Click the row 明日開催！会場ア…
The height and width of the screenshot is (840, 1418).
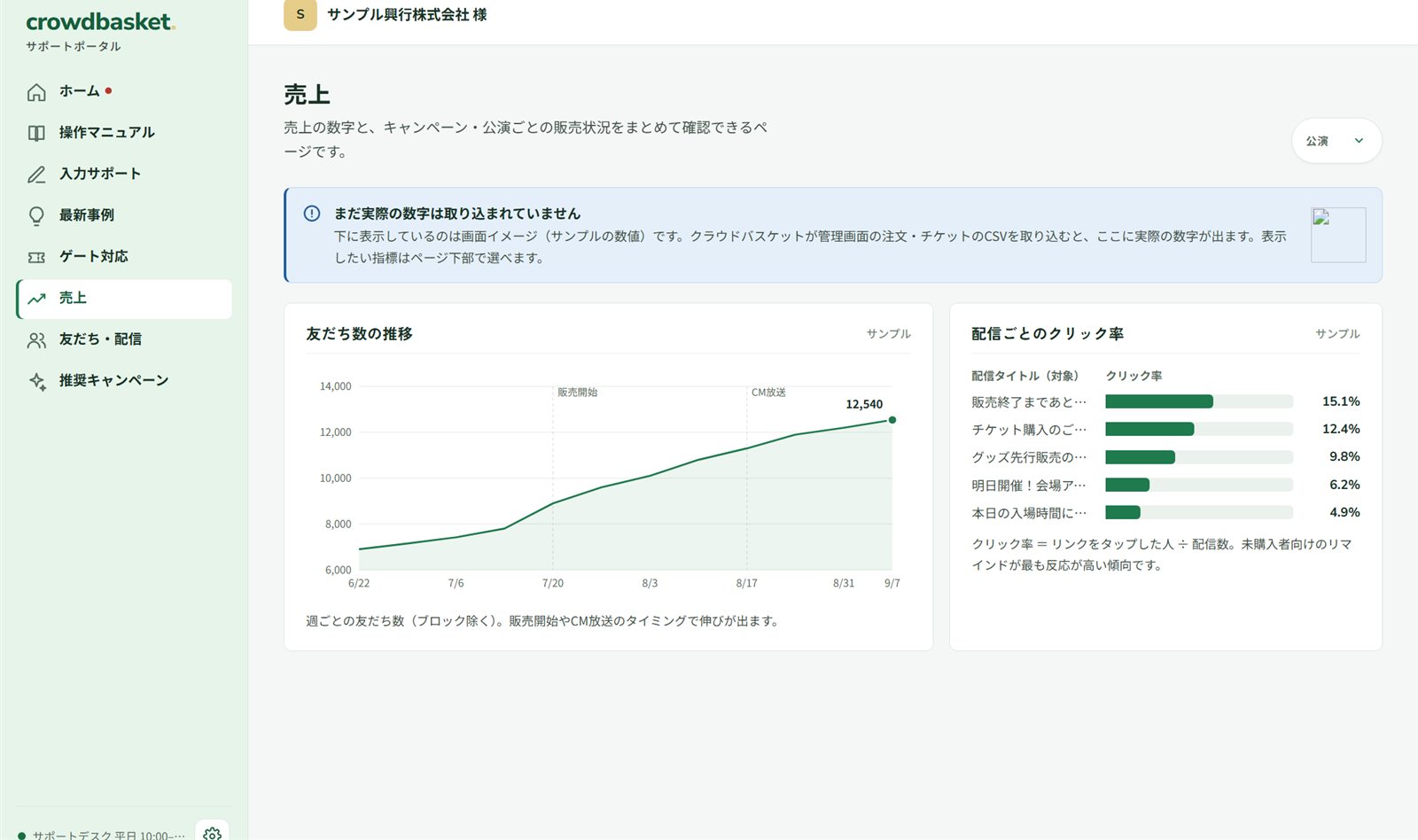1165,485
